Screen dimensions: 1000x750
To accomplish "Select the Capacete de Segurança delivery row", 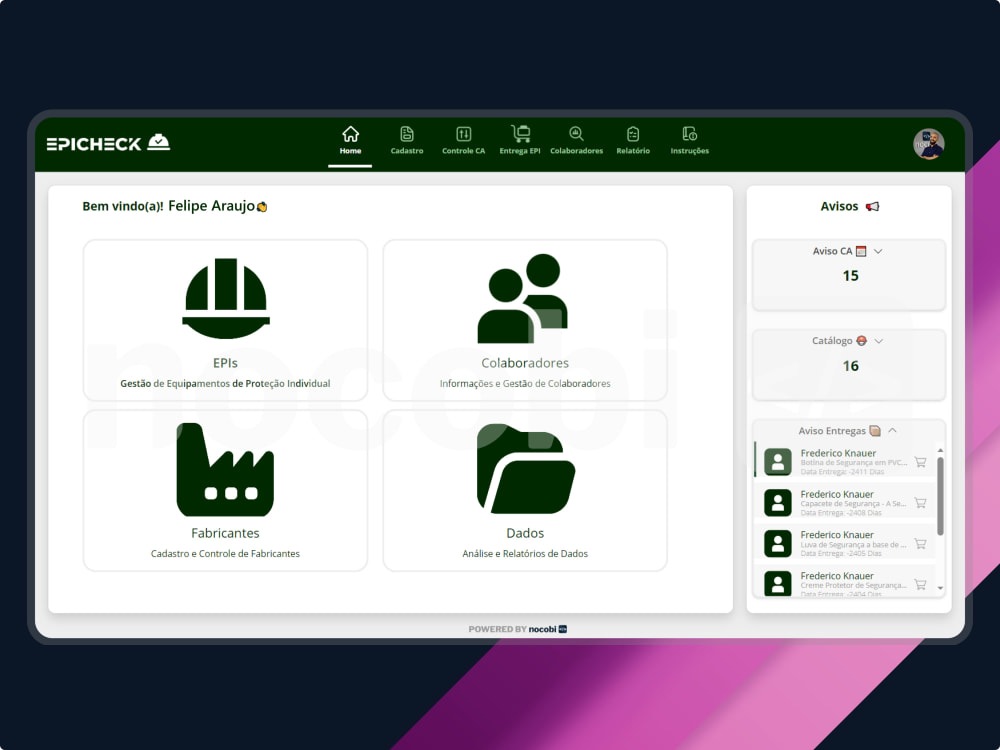I will (x=845, y=503).
